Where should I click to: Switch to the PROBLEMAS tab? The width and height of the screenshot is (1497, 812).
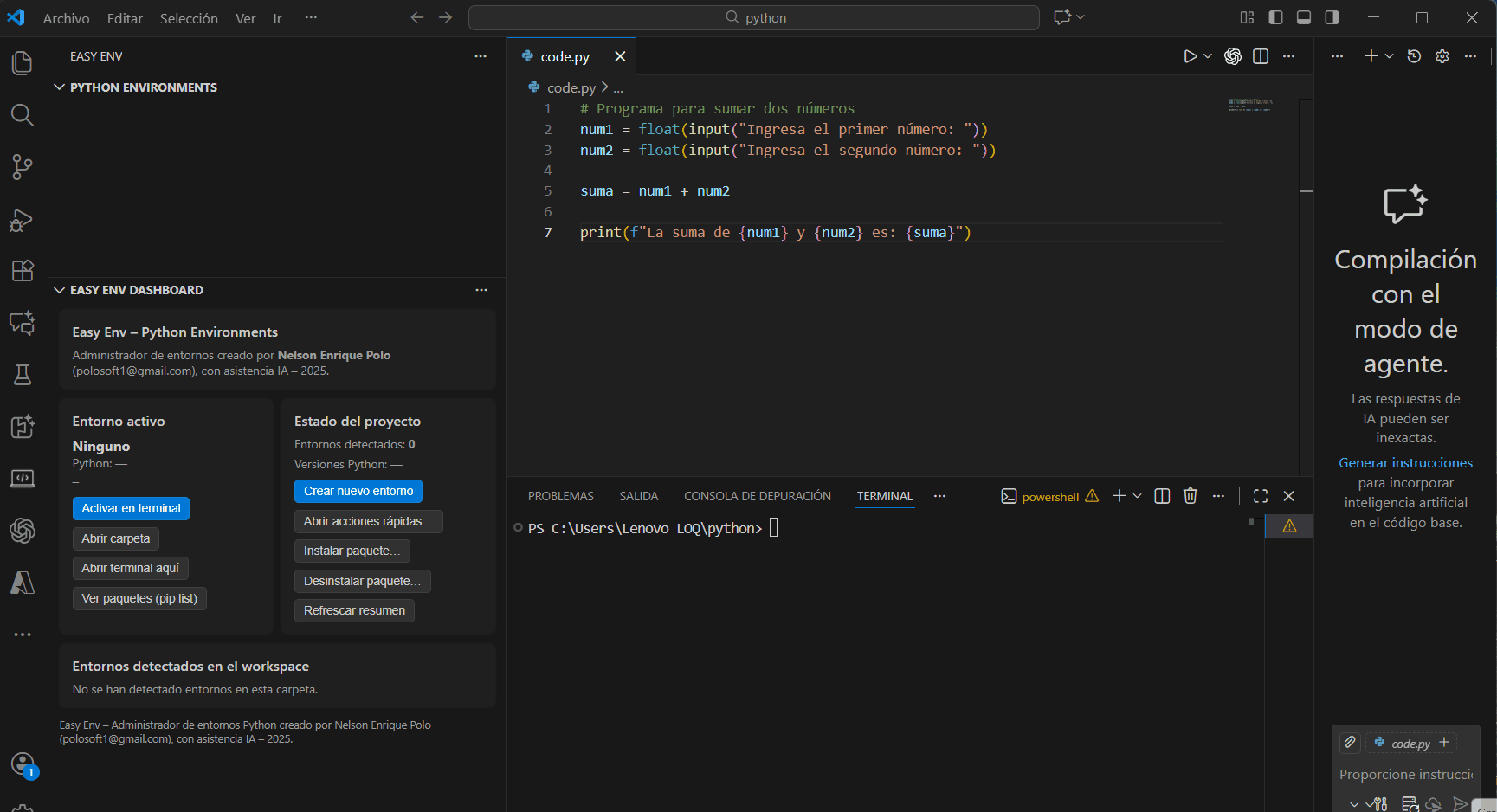point(561,496)
